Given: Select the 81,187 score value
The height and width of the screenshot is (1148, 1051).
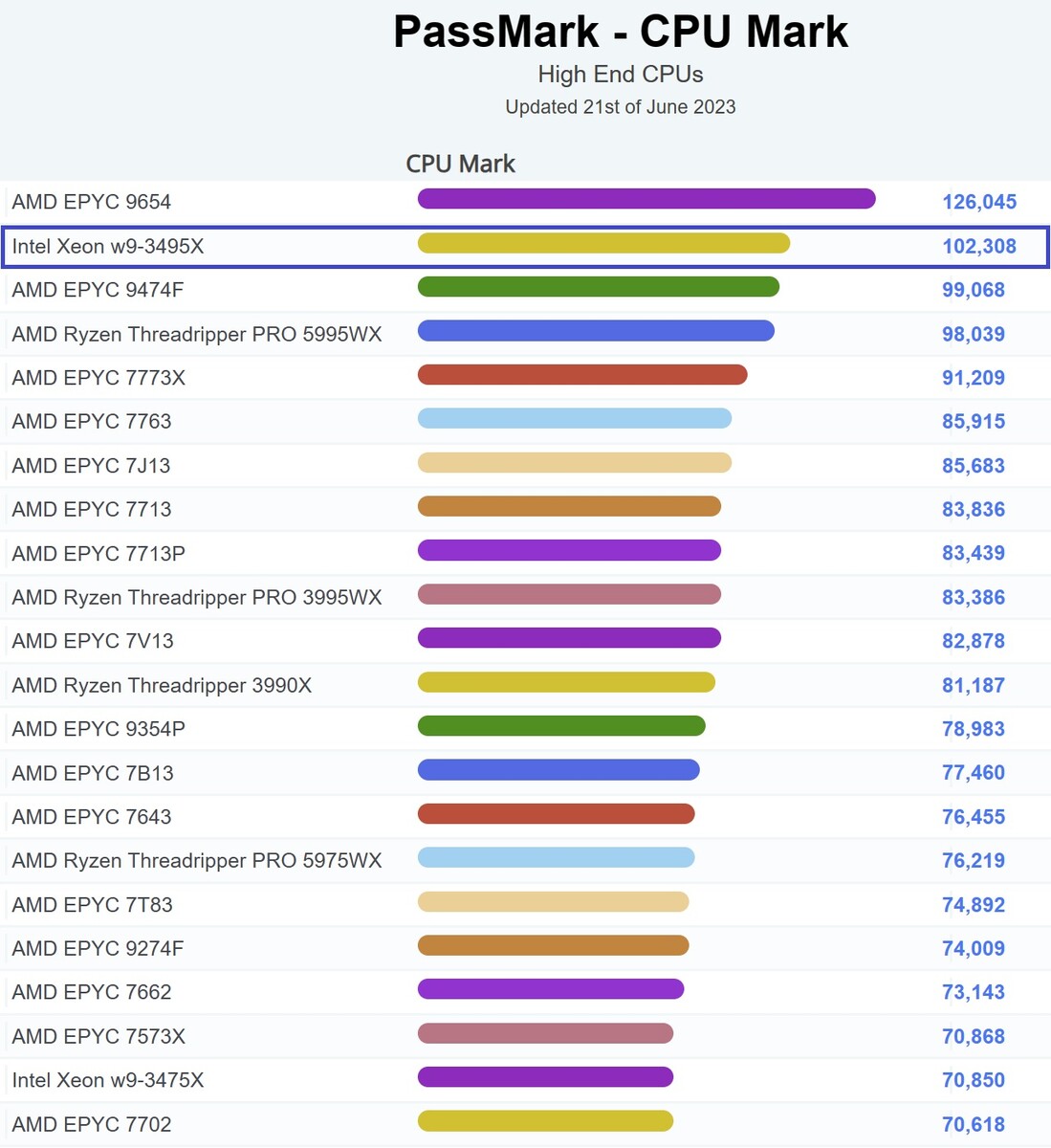Looking at the screenshot, I should 974,685.
